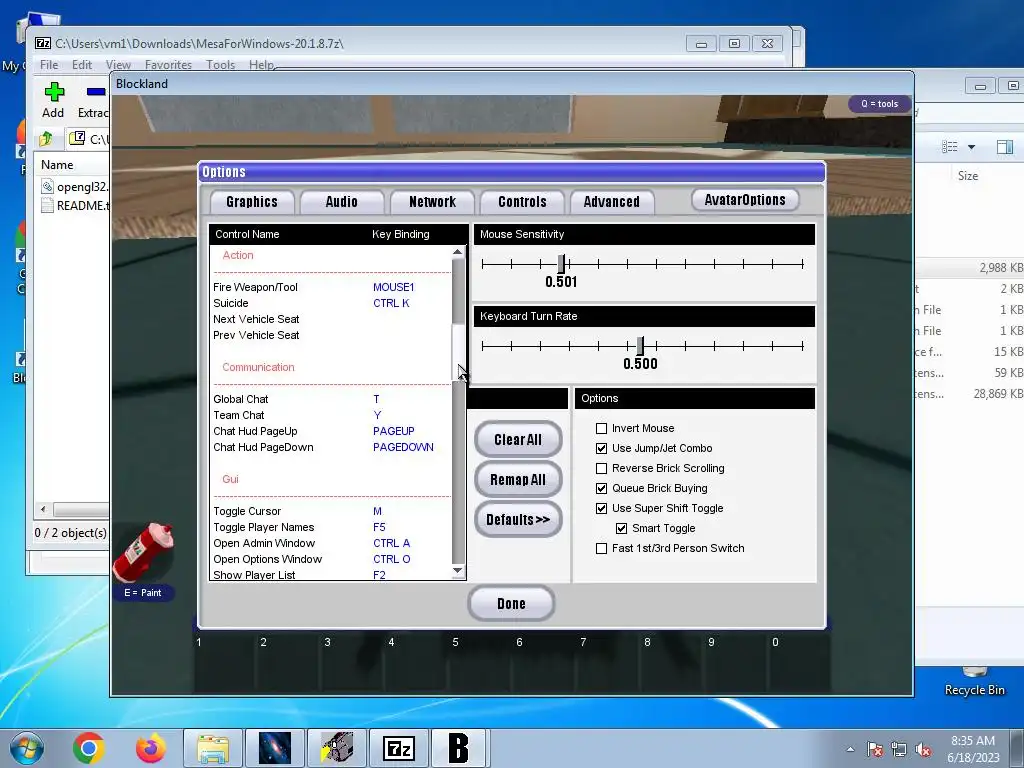Viewport: 1024px width, 768px height.
Task: Click the Keyboard Turn Rate slider handle
Action: (640, 346)
